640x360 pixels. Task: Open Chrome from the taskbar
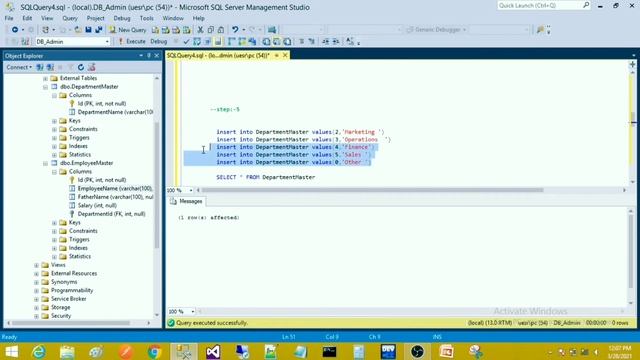(154, 351)
